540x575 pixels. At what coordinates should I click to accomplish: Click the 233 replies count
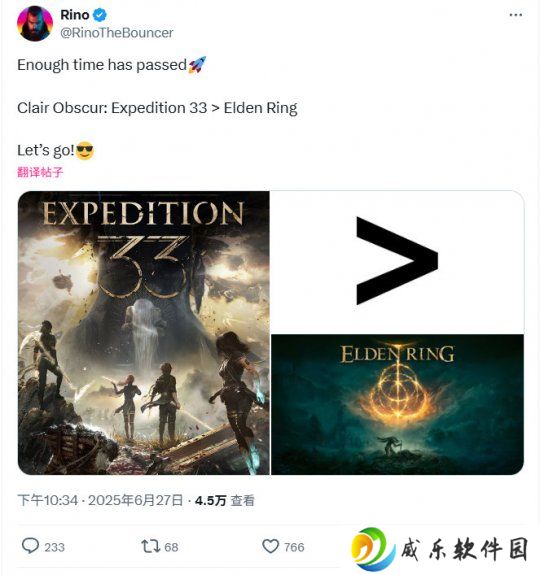coord(55,547)
